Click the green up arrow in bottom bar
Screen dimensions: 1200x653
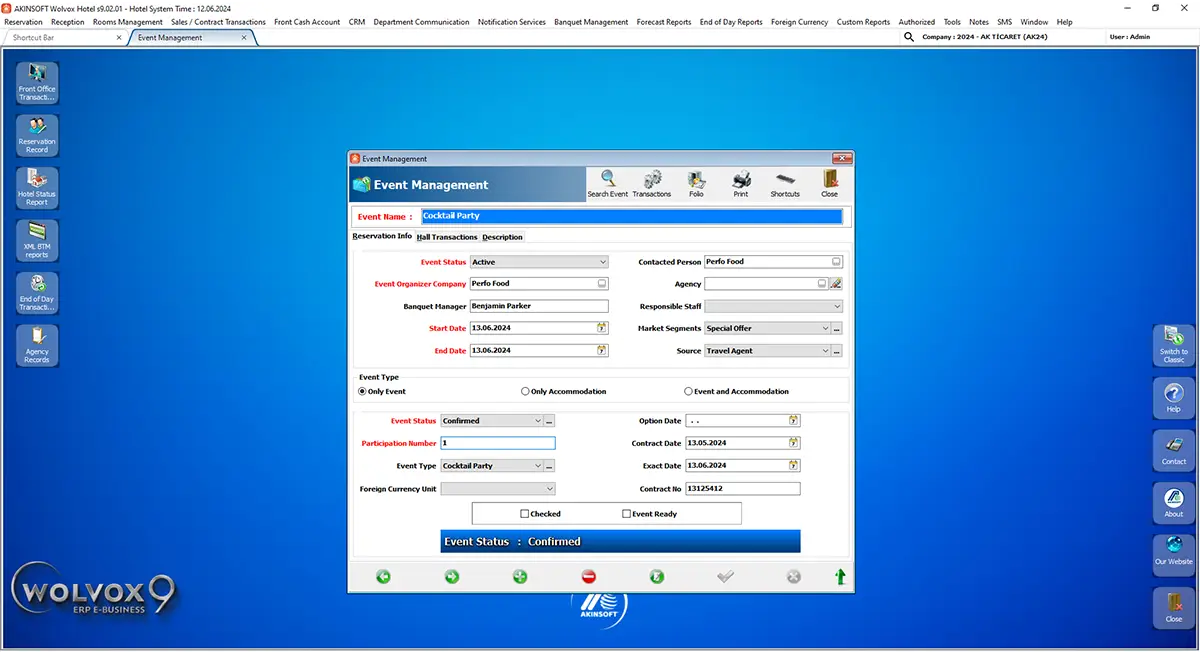(x=840, y=576)
